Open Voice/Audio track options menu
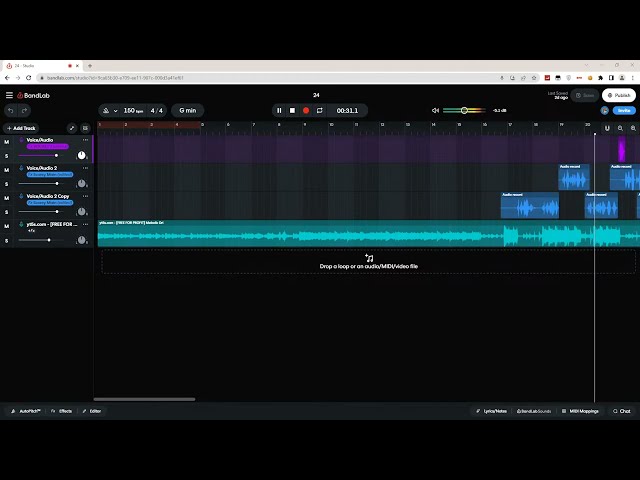640x480 pixels. pyautogui.click(x=85, y=140)
